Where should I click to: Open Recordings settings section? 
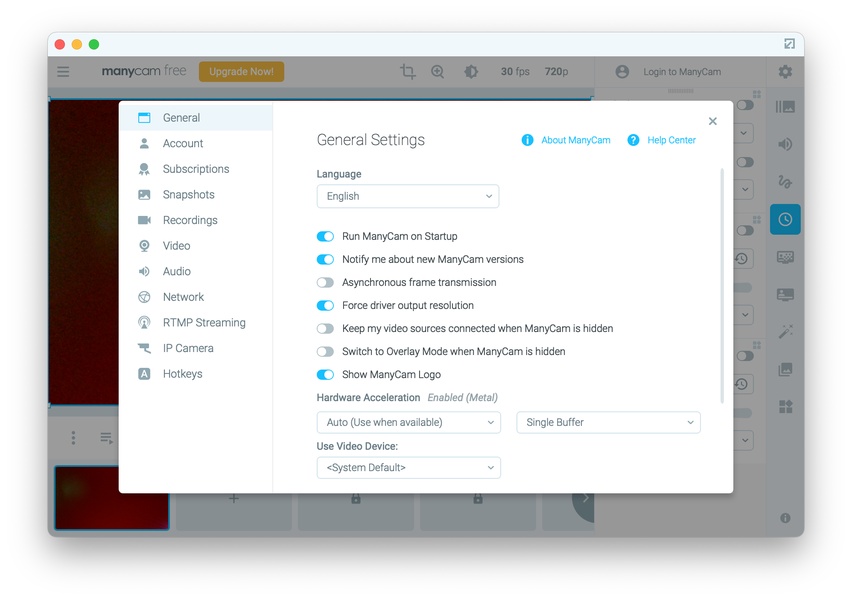[196, 220]
